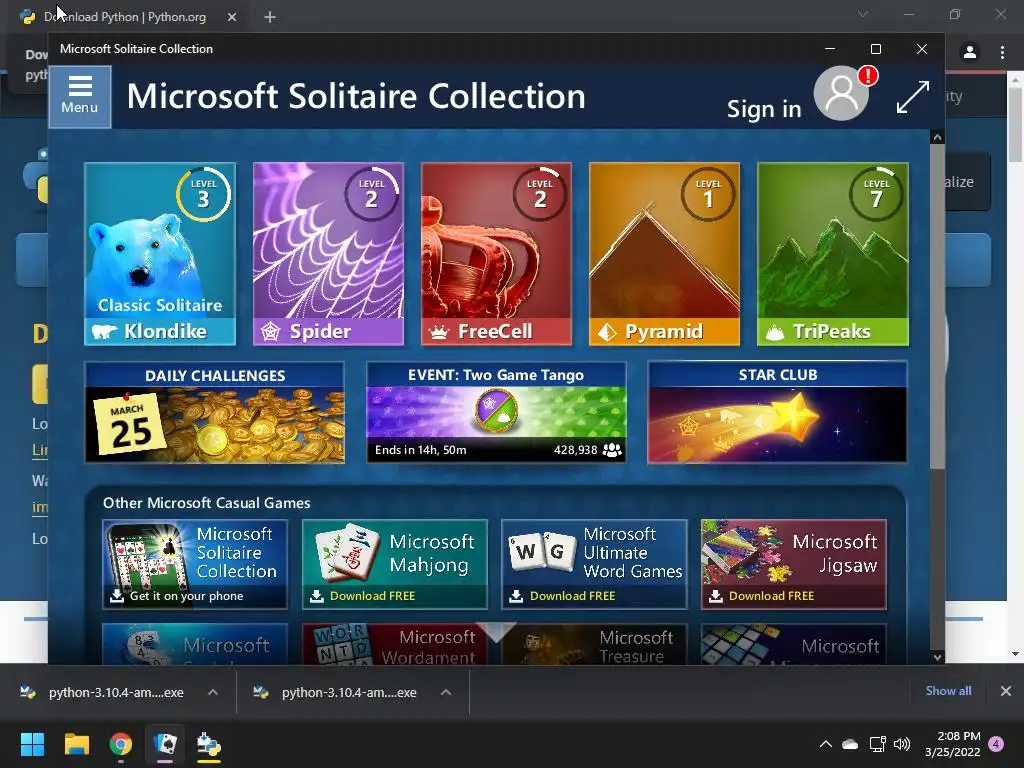Image resolution: width=1024 pixels, height=768 pixels.
Task: Click the spider web icon beside Spider
Action: click(x=270, y=332)
